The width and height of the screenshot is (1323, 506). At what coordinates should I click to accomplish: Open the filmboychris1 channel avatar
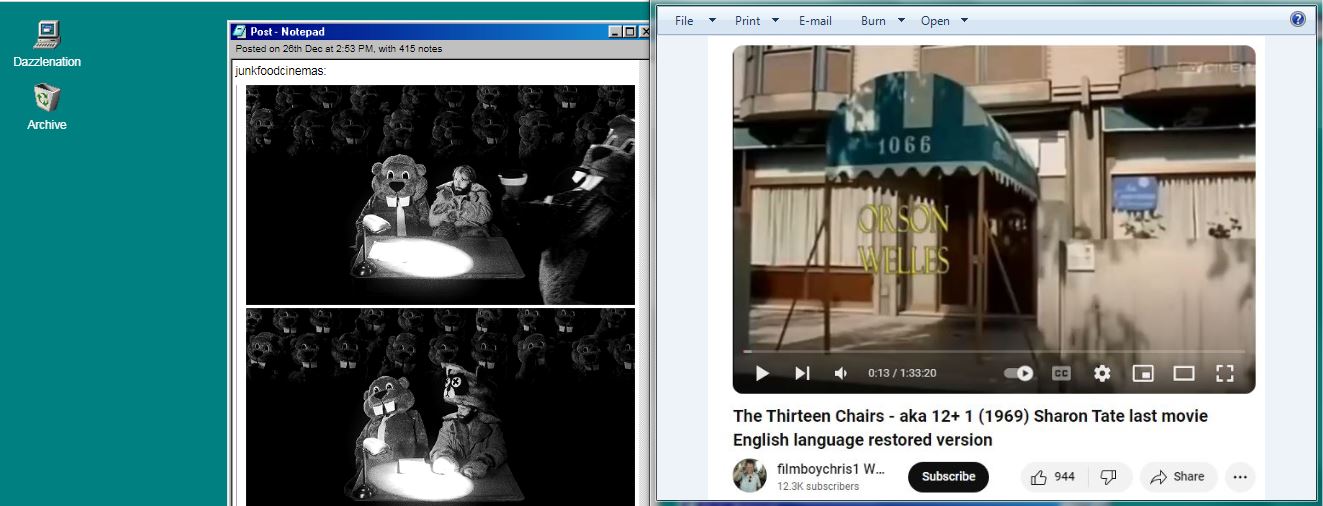(750, 476)
